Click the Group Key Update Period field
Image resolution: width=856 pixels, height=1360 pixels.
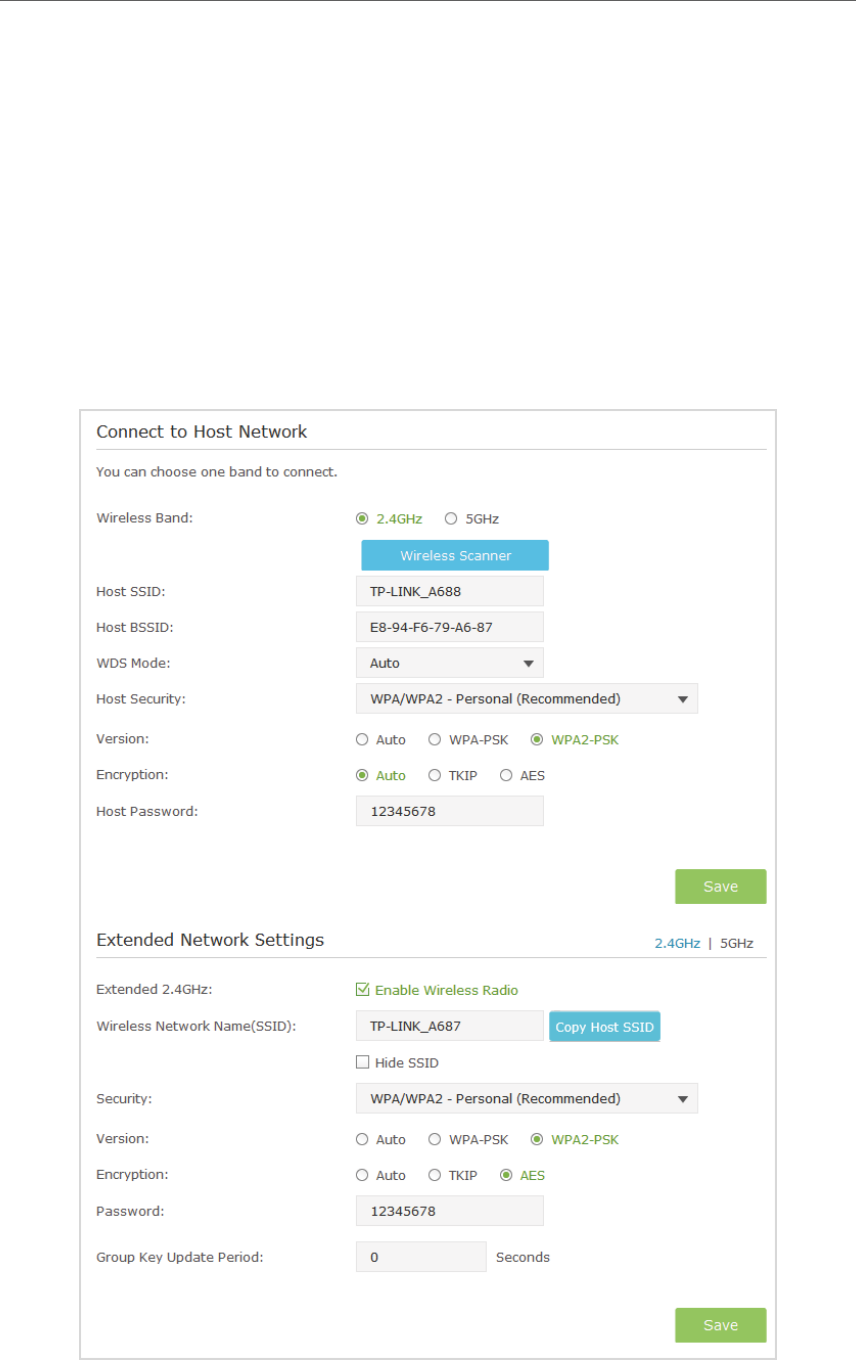(x=421, y=1257)
